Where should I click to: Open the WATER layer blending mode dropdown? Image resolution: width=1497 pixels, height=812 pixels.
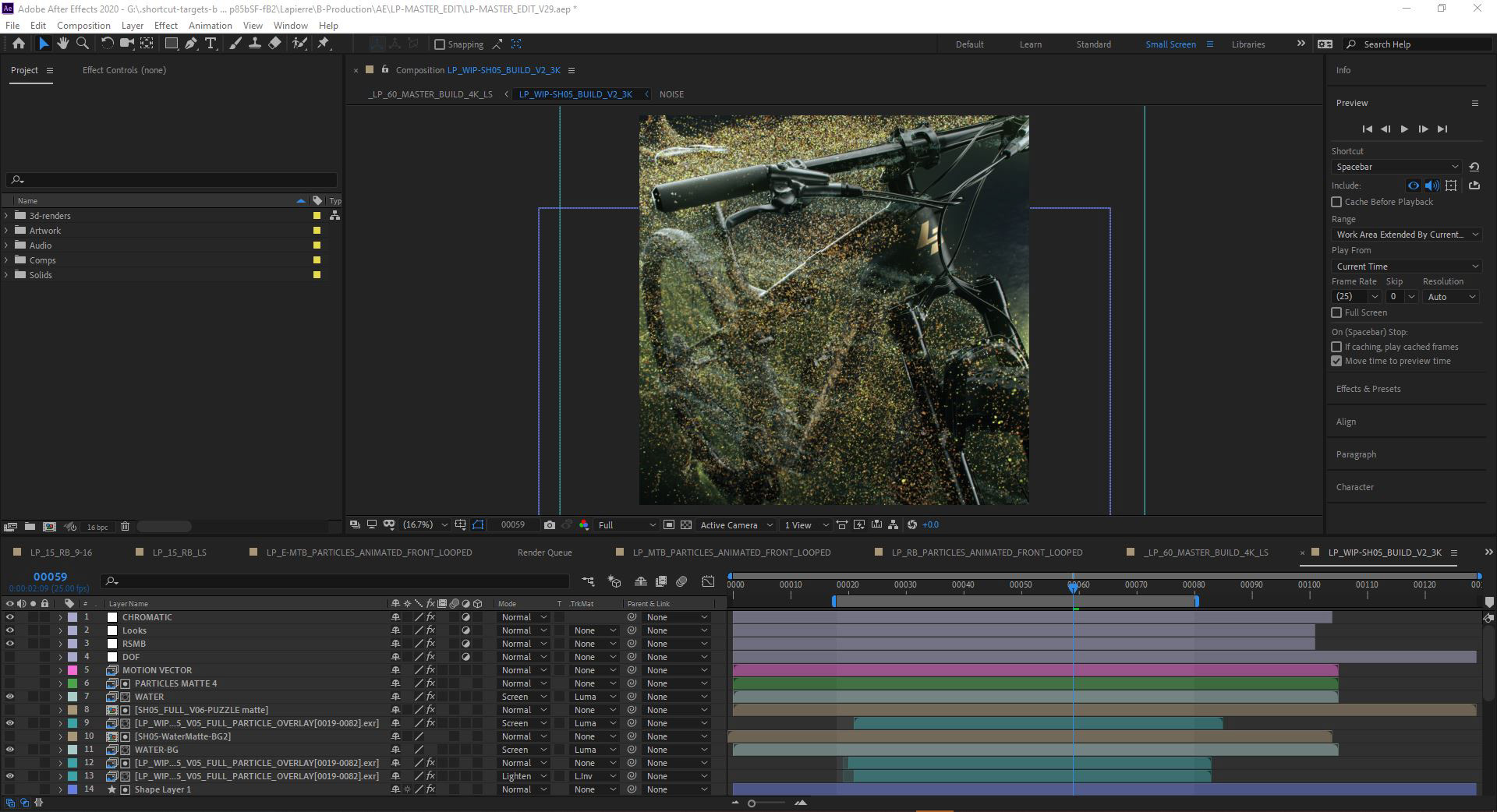point(522,697)
